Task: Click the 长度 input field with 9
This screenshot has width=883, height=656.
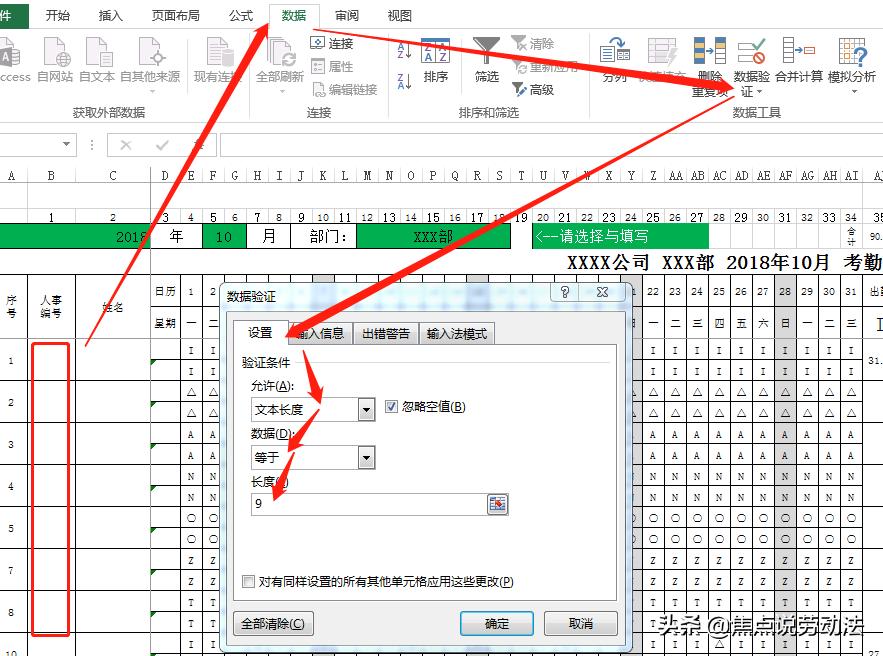Action: click(369, 504)
